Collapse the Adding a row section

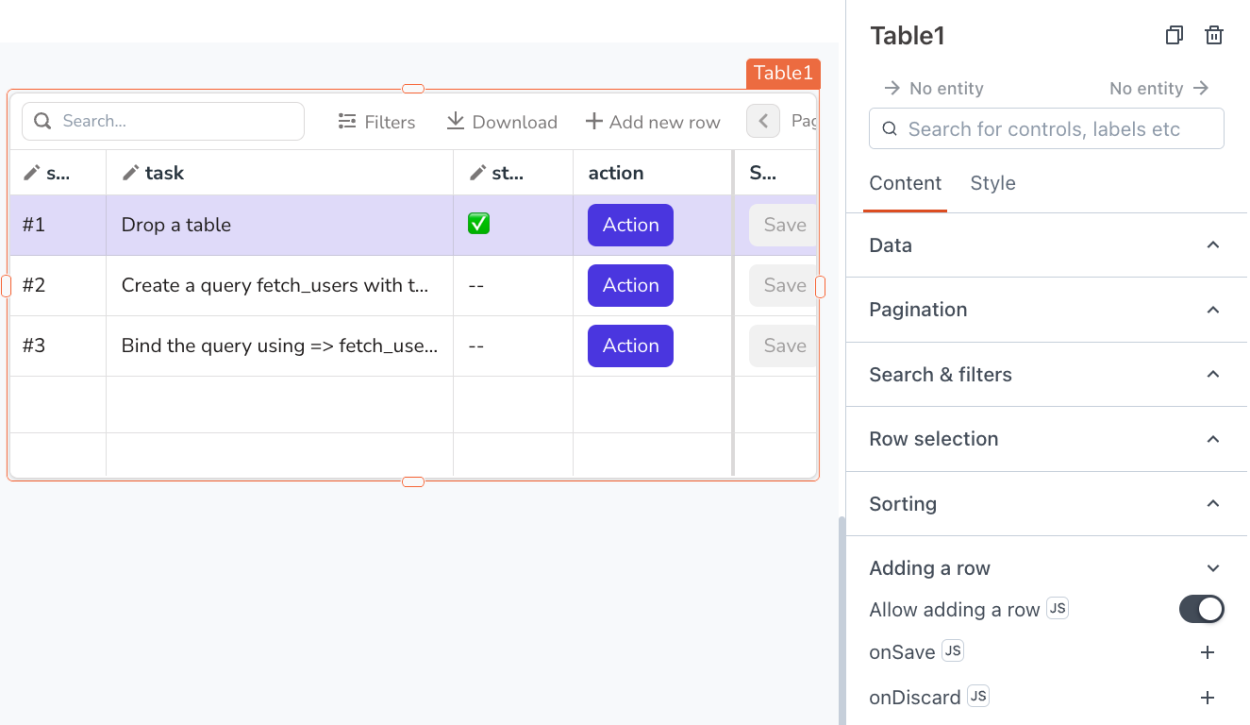click(1213, 568)
